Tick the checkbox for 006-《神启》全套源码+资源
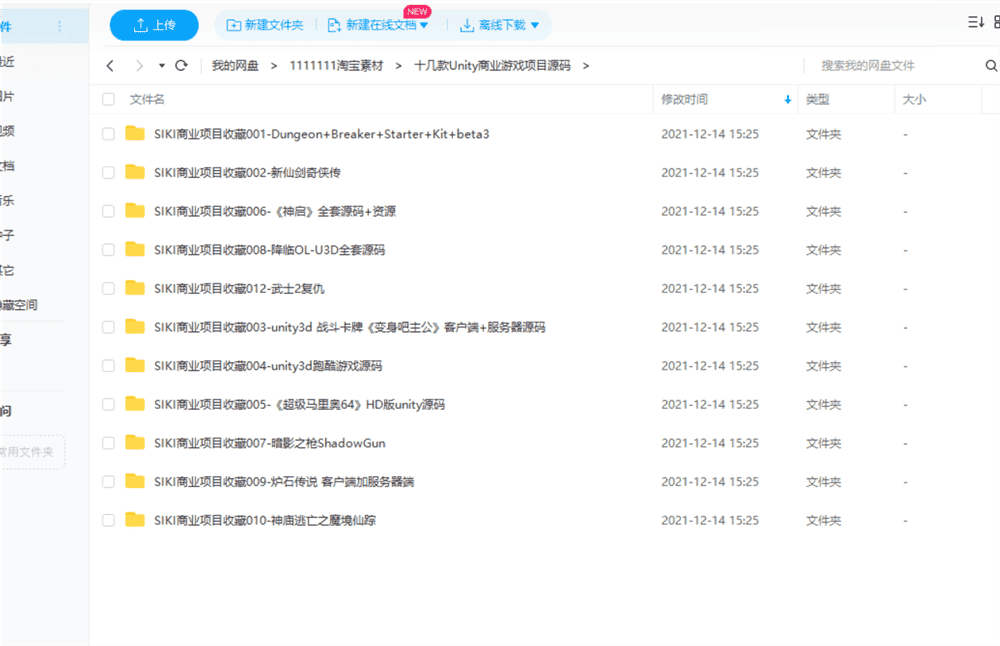The height and width of the screenshot is (646, 1000). coord(108,211)
